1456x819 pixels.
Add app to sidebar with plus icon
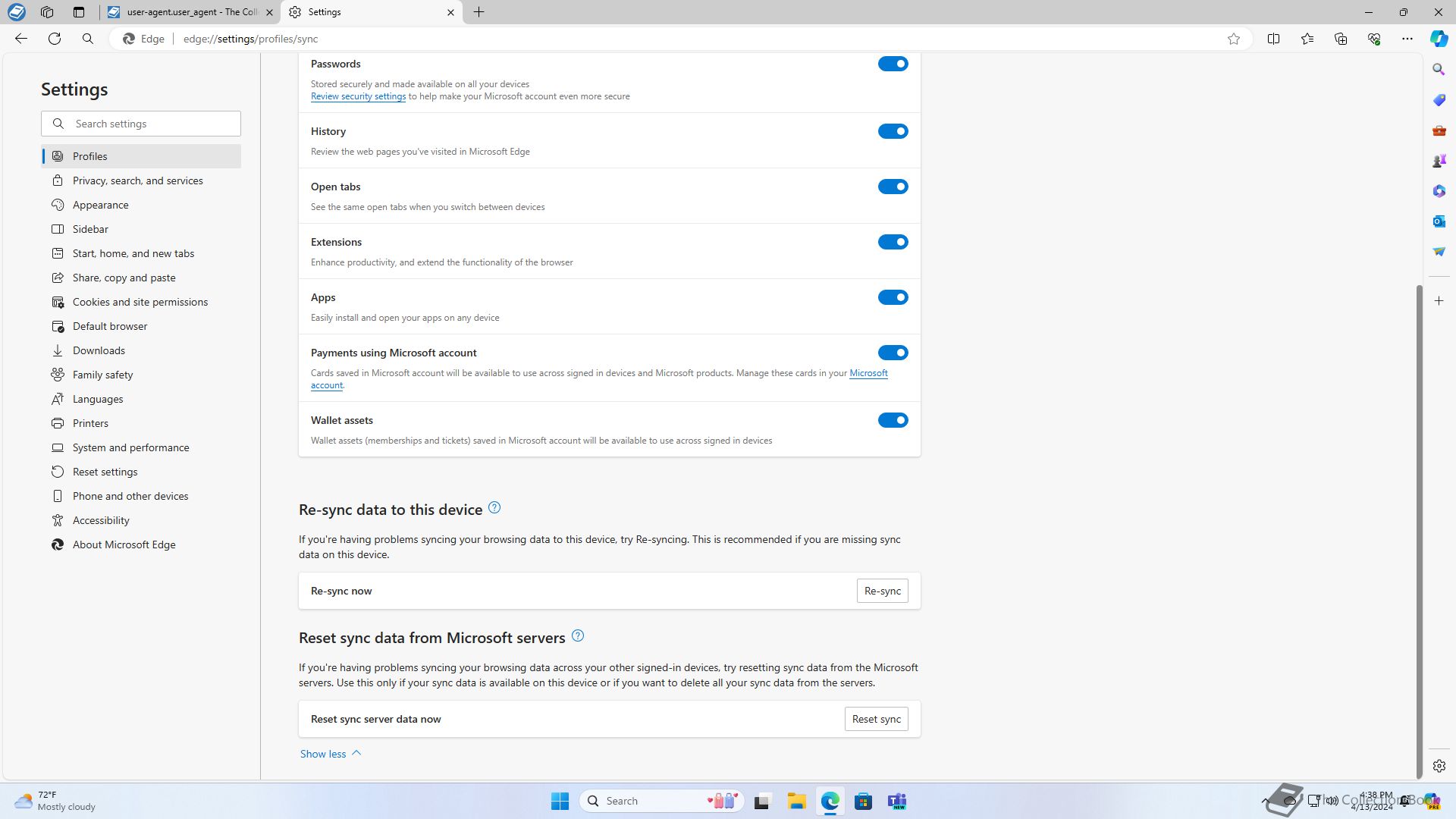coord(1439,301)
